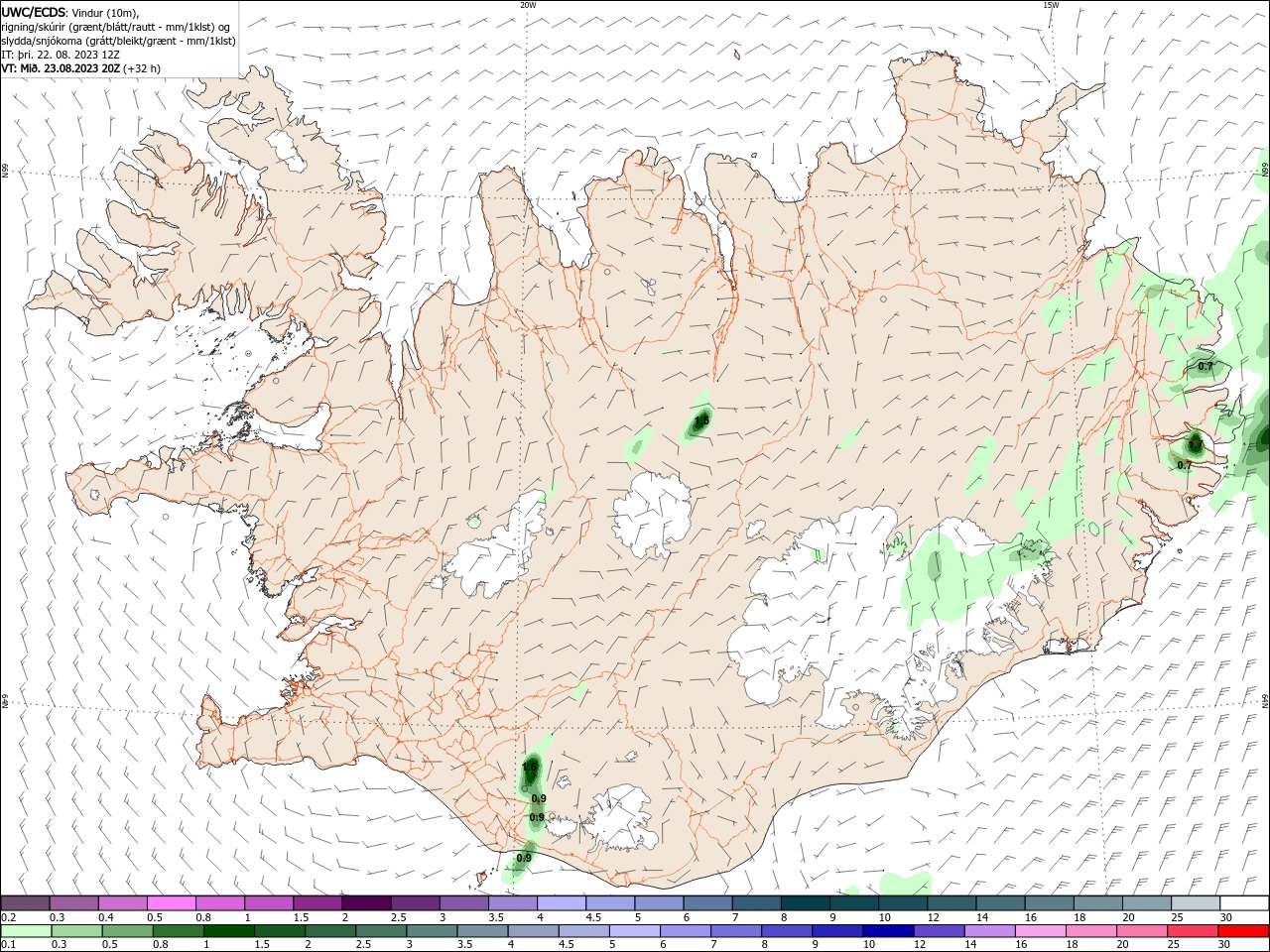Pick the light grey 25 snow legend swatch
This screenshot has width=1270, height=952.
click(1196, 903)
